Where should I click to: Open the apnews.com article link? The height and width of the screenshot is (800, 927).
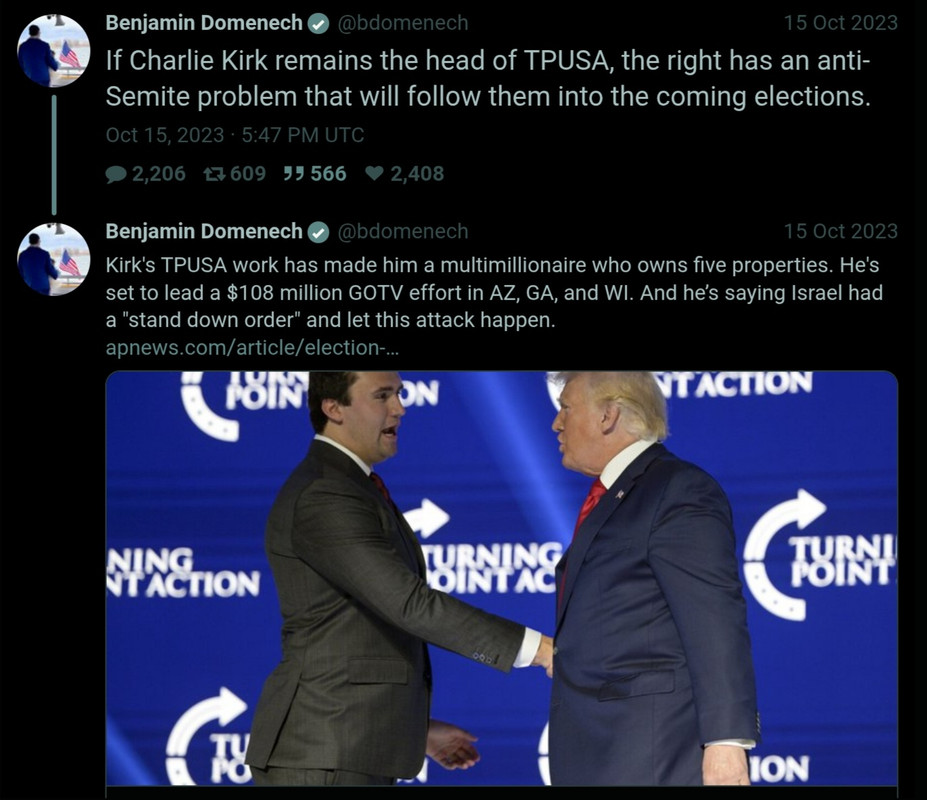[x=252, y=348]
